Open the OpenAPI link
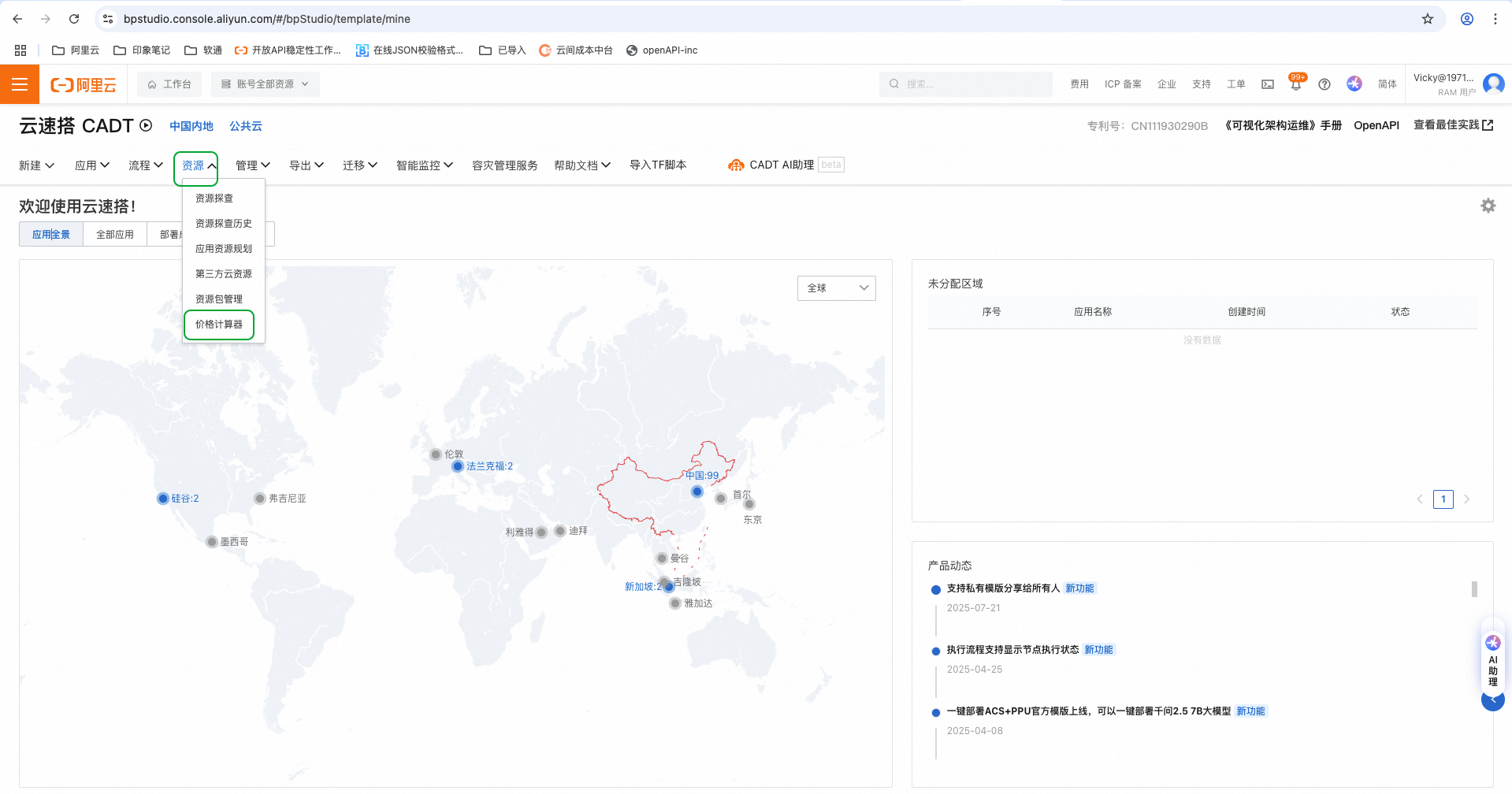 (x=1376, y=125)
